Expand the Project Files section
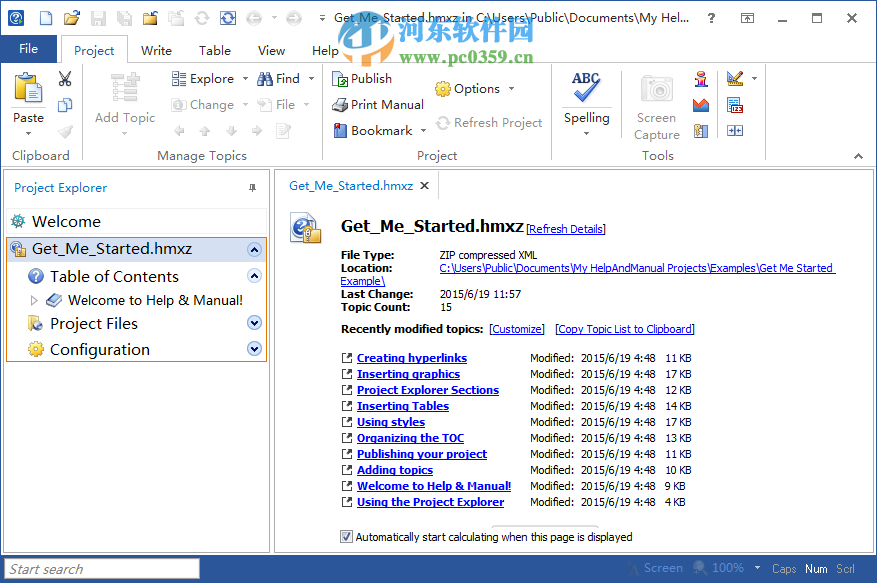The image size is (877, 583). (255, 323)
